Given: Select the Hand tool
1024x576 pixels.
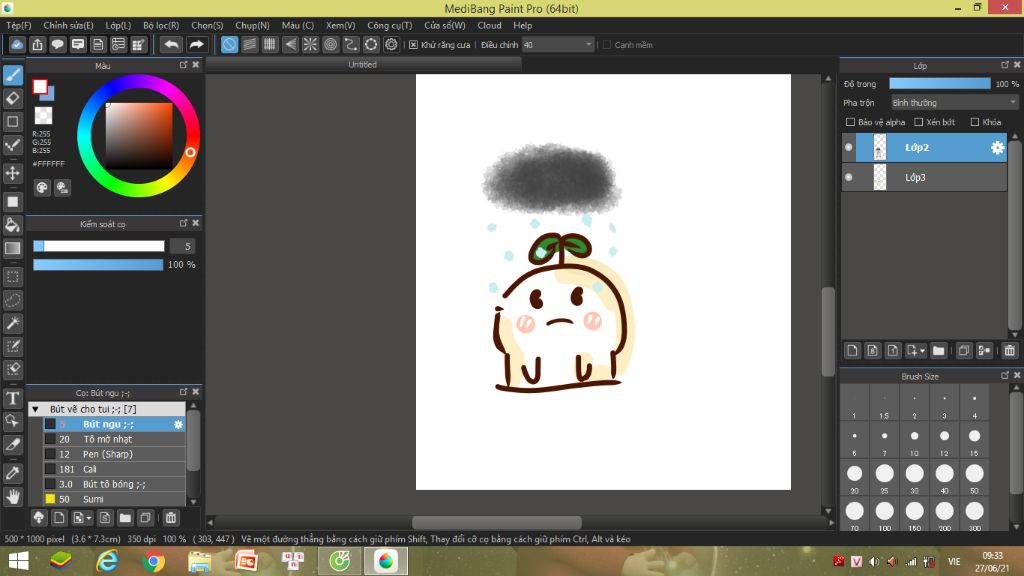Looking at the screenshot, I should (x=12, y=497).
